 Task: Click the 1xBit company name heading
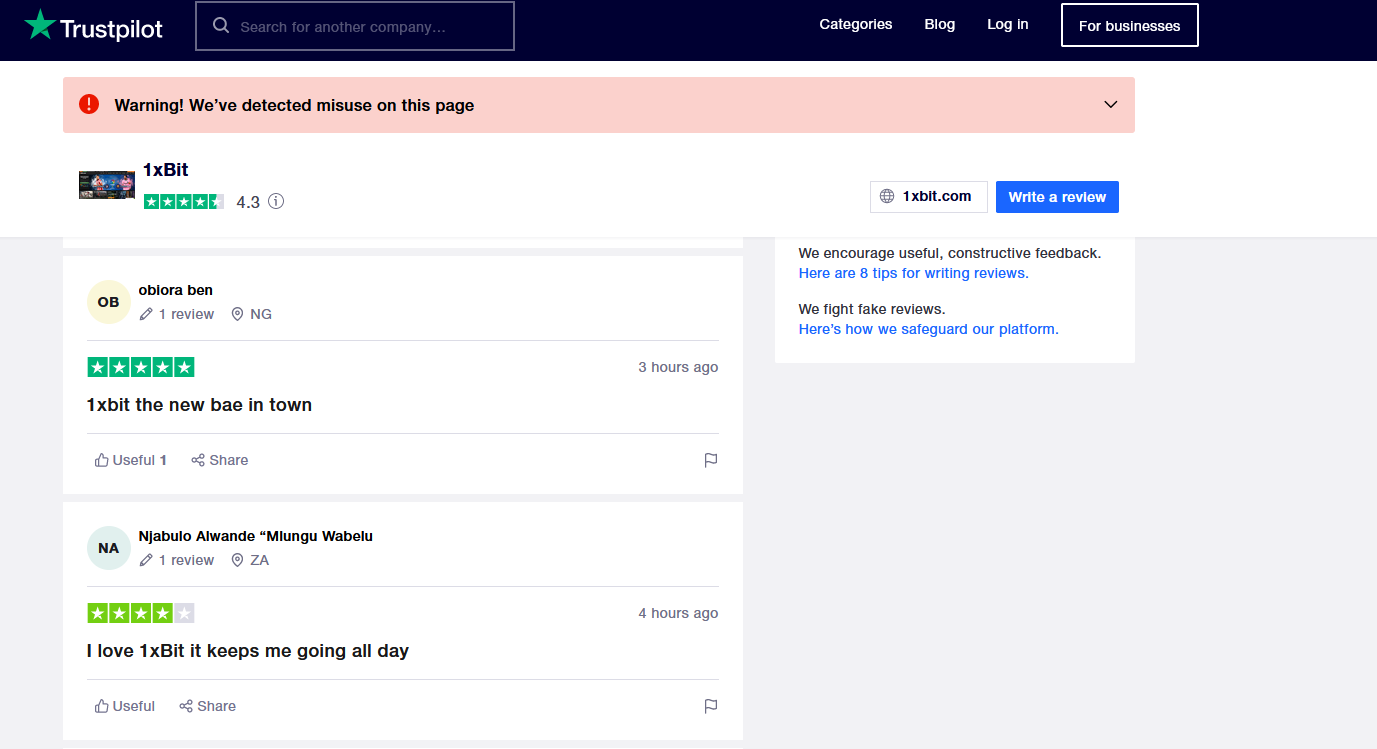[166, 170]
